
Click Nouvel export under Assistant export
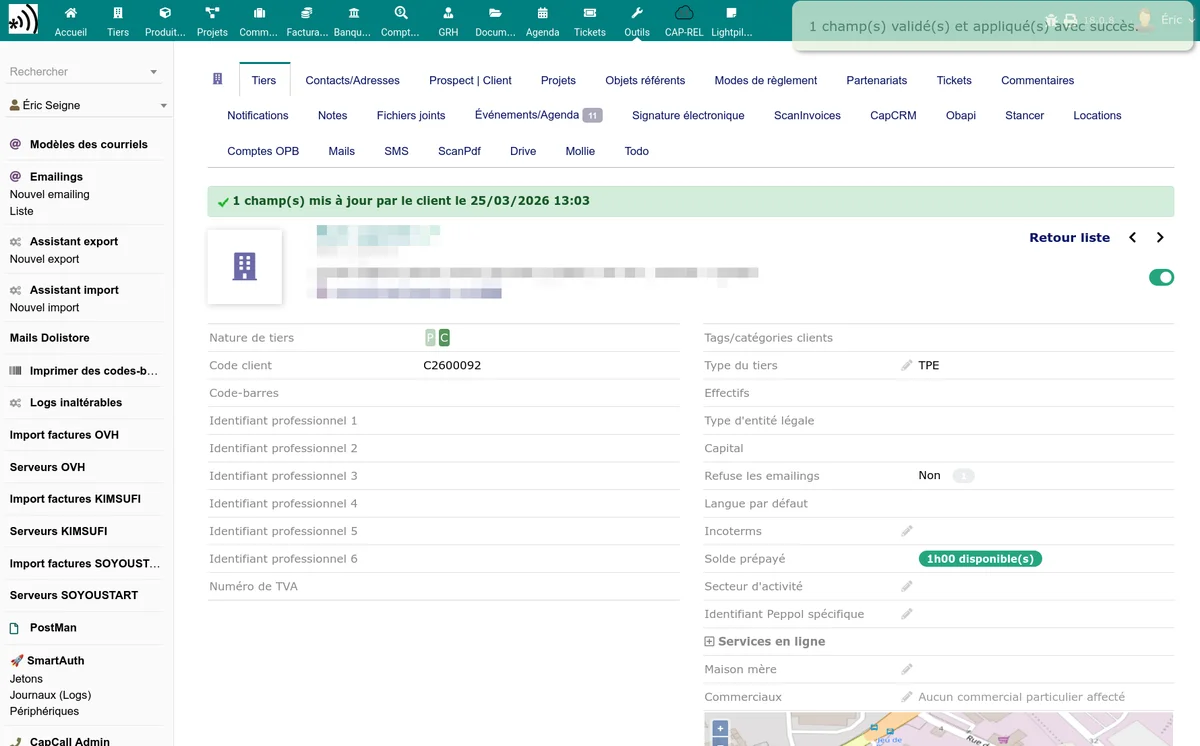tap(44, 259)
